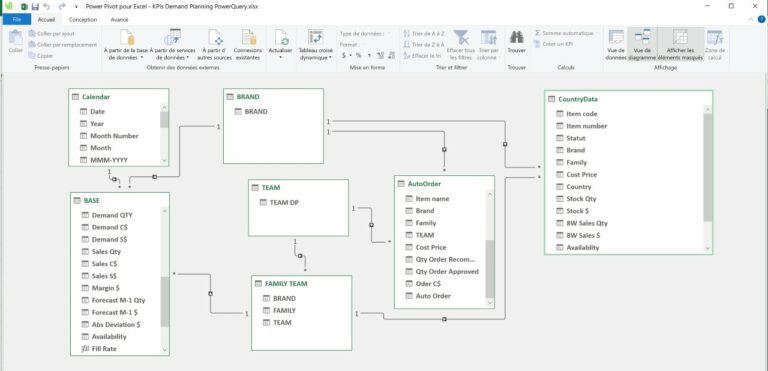Image resolution: width=768 pixels, height=371 pixels.
Task: Apply currency dollar format
Action: point(344,55)
